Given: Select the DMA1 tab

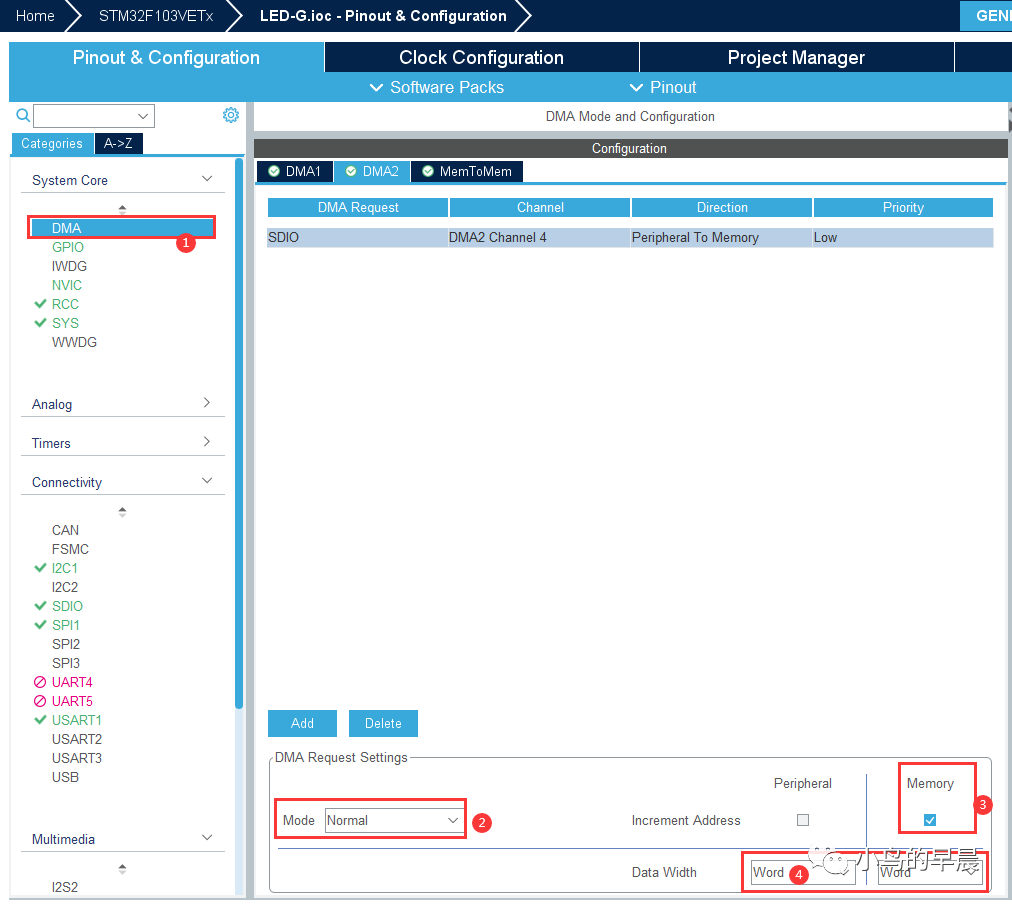Looking at the screenshot, I should point(295,171).
